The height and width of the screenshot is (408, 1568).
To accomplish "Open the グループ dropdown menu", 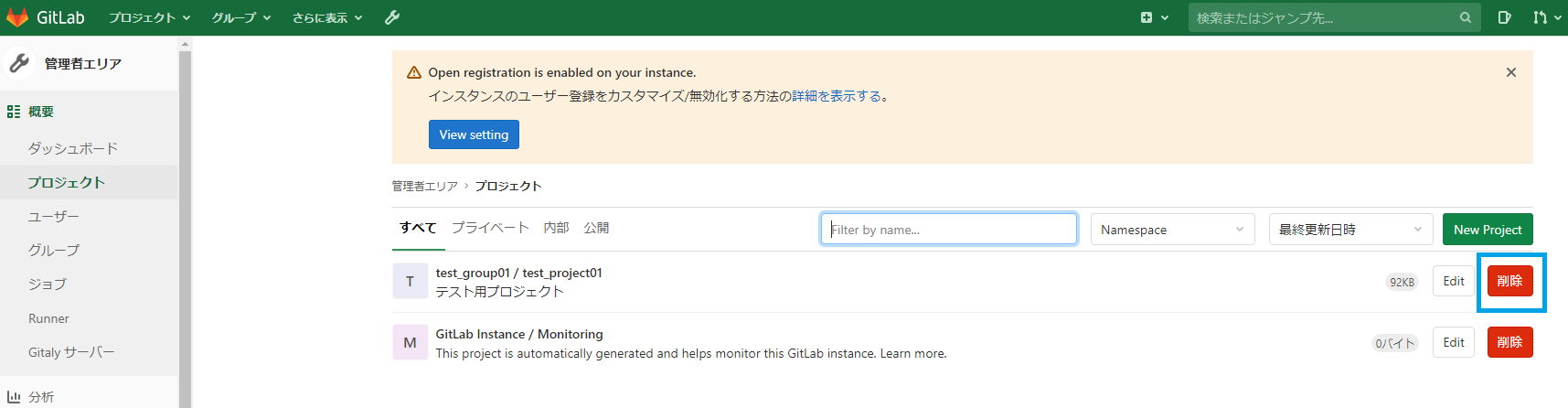I will tap(241, 17).
